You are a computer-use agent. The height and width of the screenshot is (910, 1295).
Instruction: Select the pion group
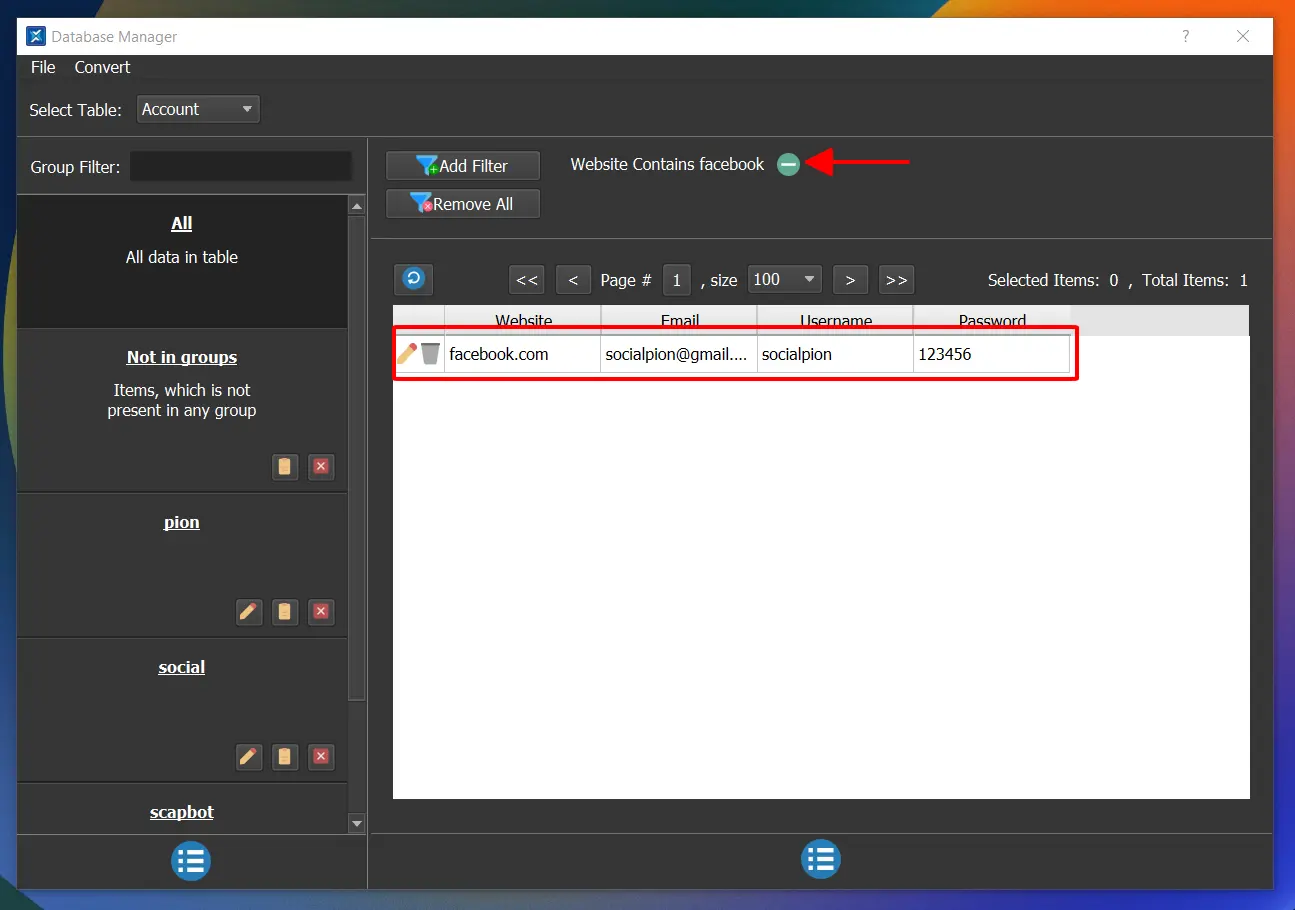tap(182, 564)
